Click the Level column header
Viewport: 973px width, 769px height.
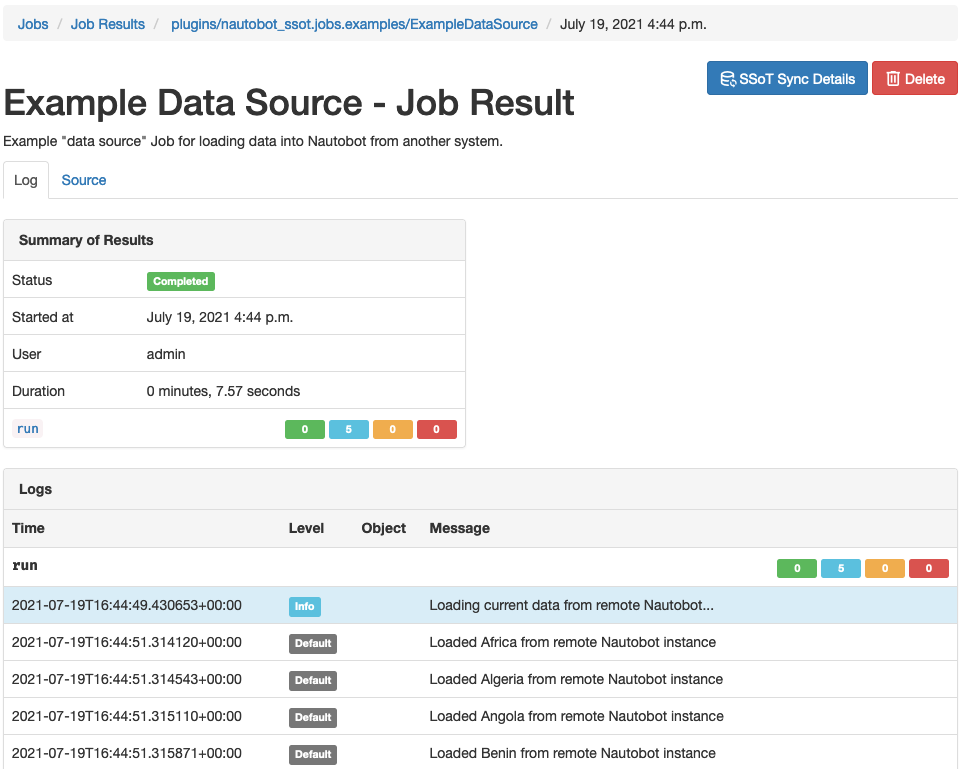(306, 528)
